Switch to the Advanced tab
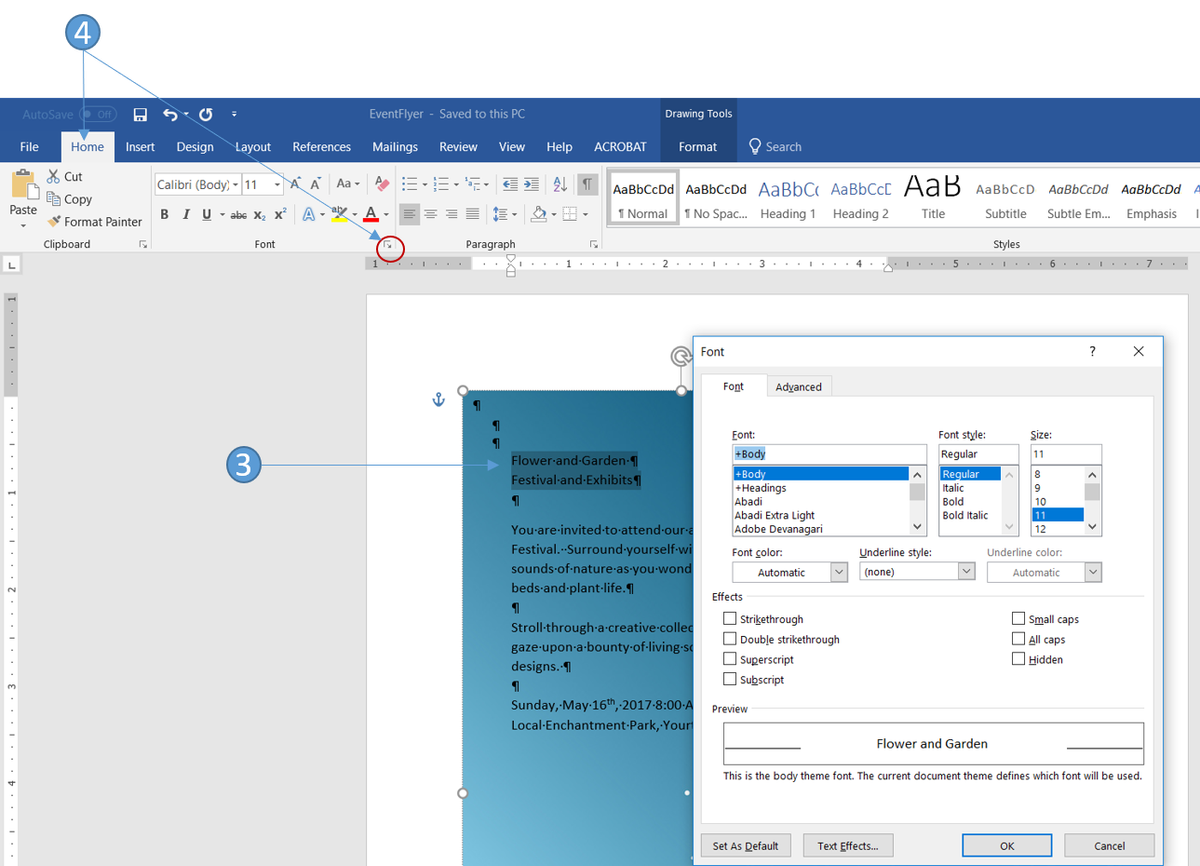 click(799, 387)
